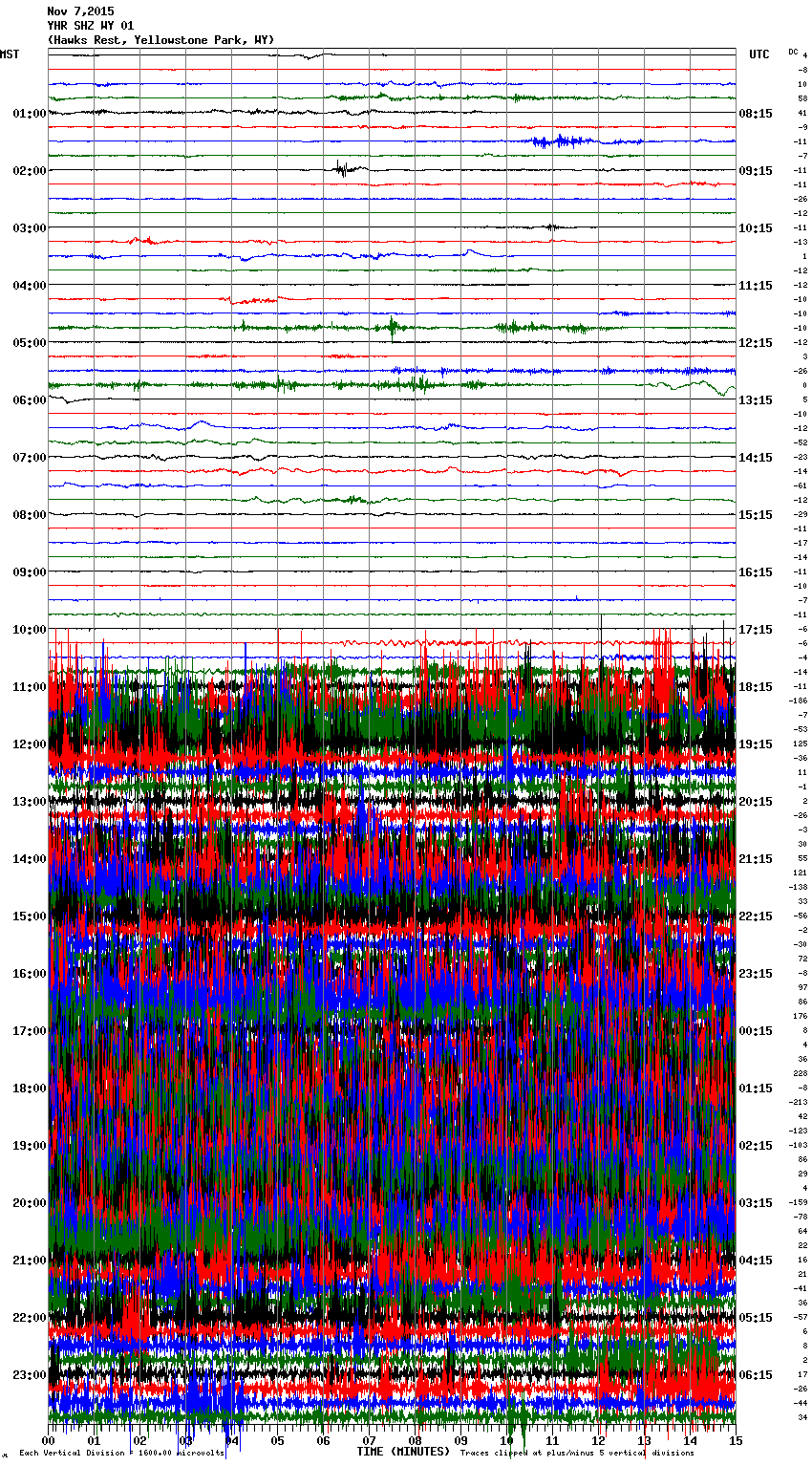Click the '10:15' UTC time label

point(756,228)
